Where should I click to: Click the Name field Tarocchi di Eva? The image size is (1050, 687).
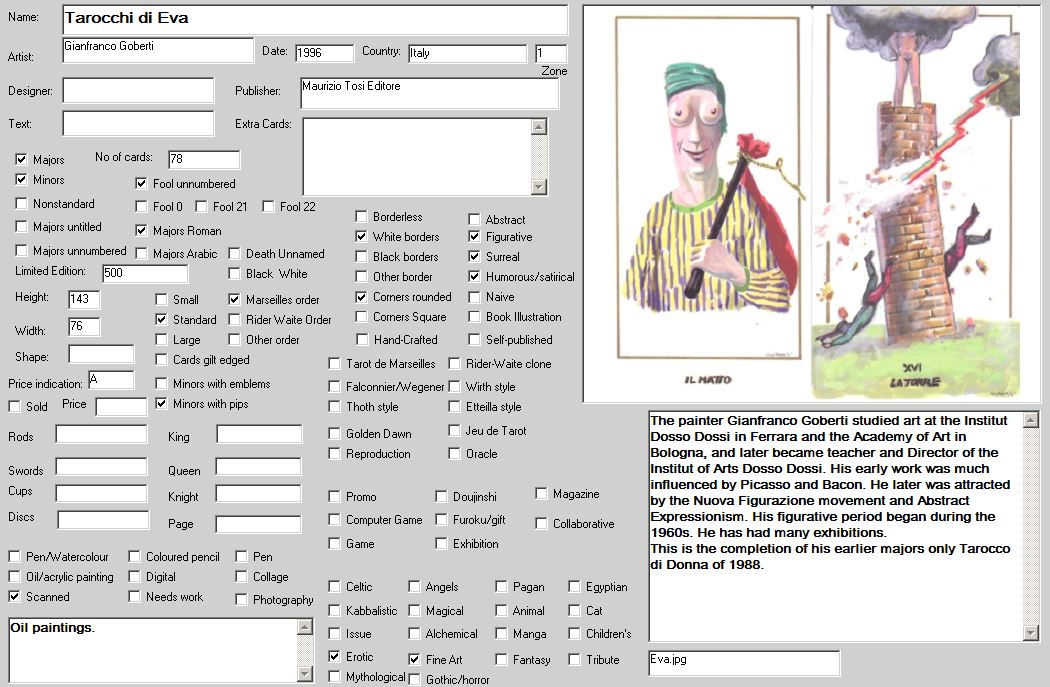pos(314,19)
